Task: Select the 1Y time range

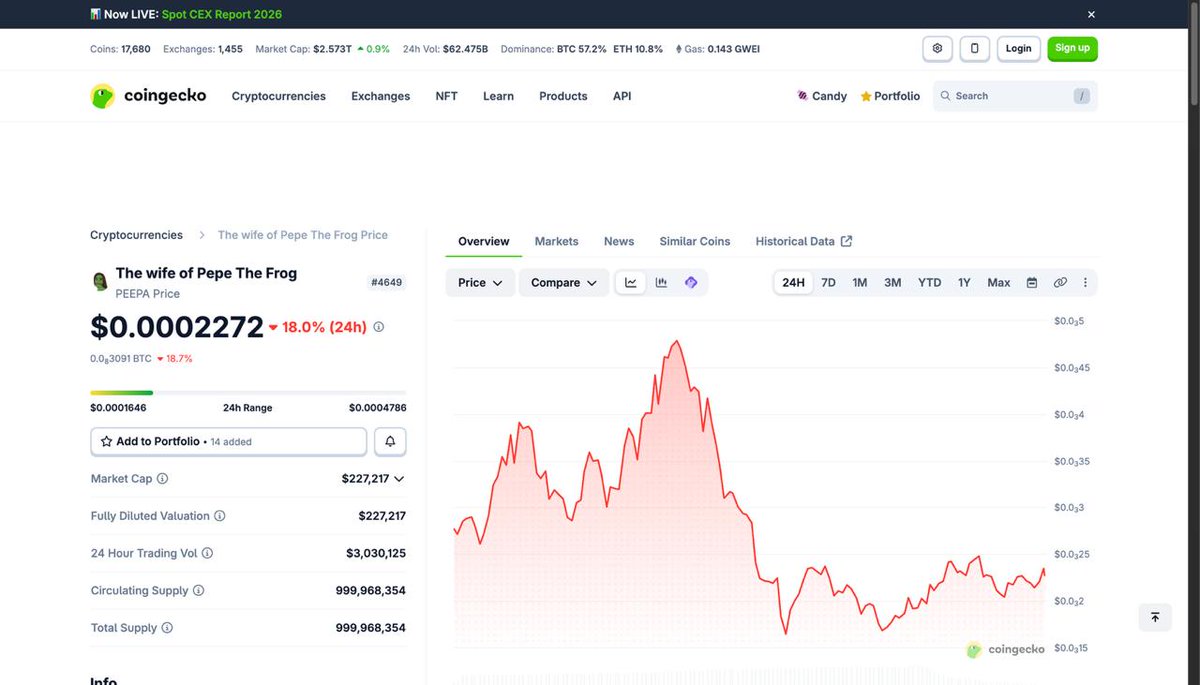Action: coord(964,283)
